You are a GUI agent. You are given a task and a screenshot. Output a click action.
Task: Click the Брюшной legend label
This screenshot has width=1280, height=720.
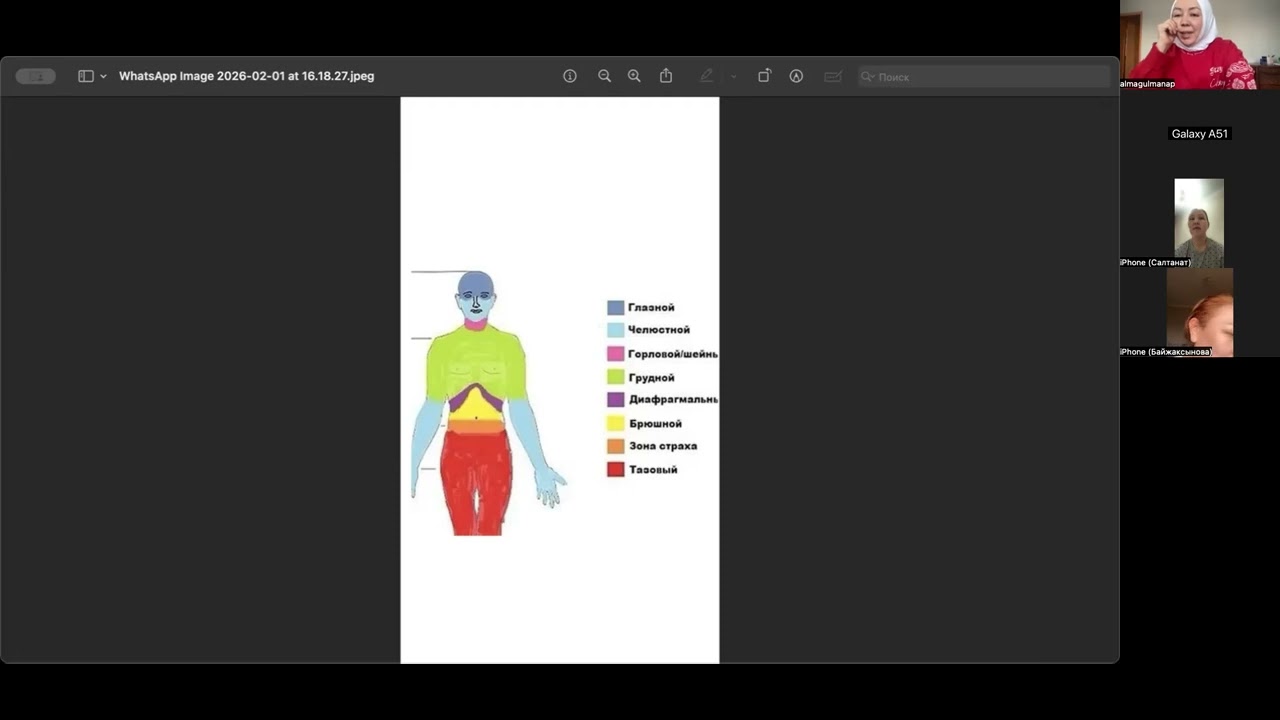[x=655, y=424]
